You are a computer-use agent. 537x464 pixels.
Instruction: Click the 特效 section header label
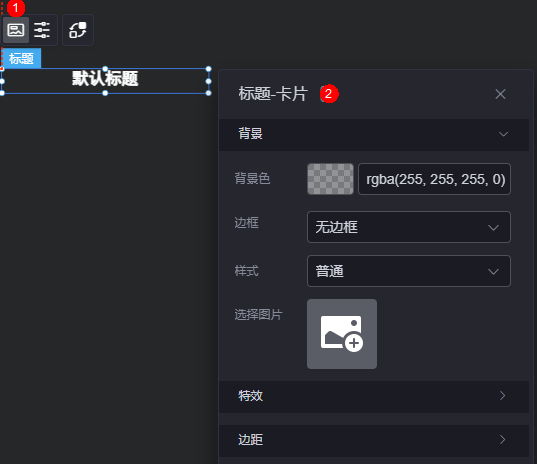pyautogui.click(x=250, y=396)
